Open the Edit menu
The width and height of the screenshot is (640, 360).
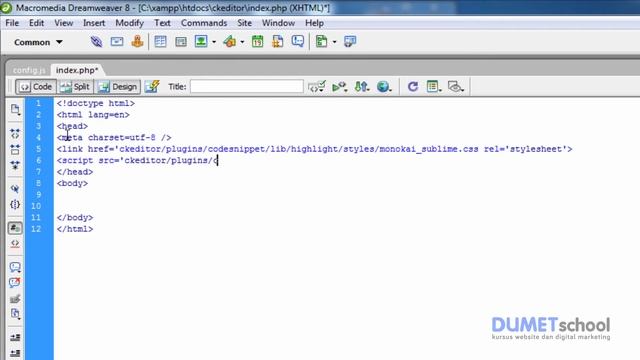pyautogui.click(x=36, y=23)
